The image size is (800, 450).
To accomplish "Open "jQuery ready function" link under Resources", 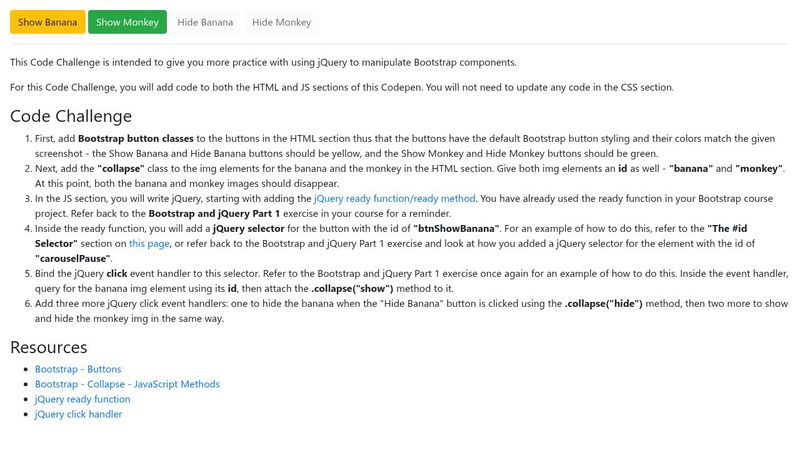I will pos(82,399).
